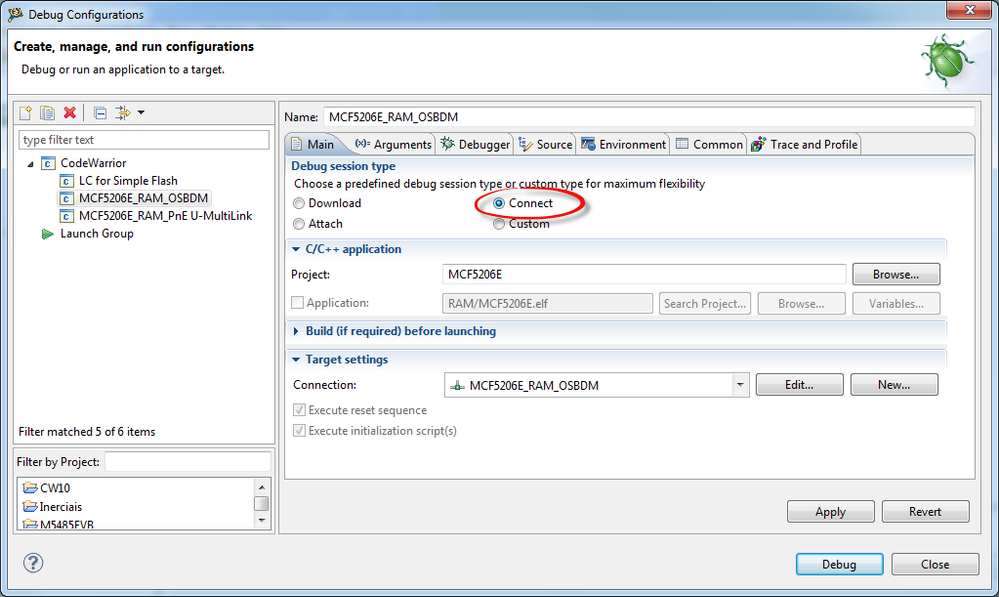Click the Inerciais folder icon

tap(30, 507)
